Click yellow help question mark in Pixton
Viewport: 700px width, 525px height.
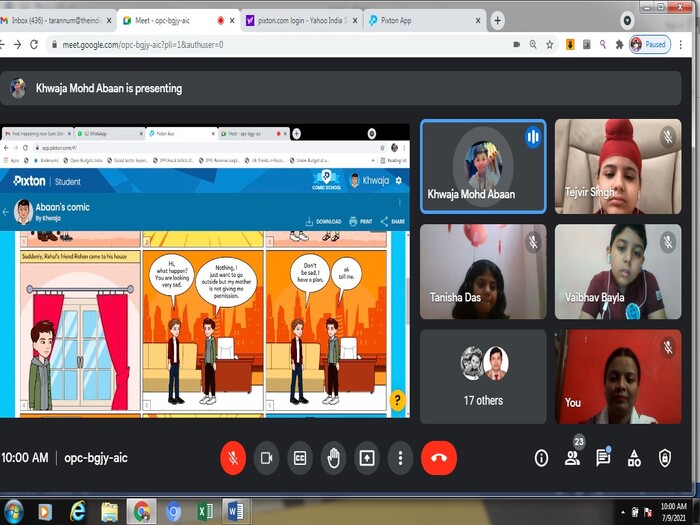pyautogui.click(x=397, y=400)
